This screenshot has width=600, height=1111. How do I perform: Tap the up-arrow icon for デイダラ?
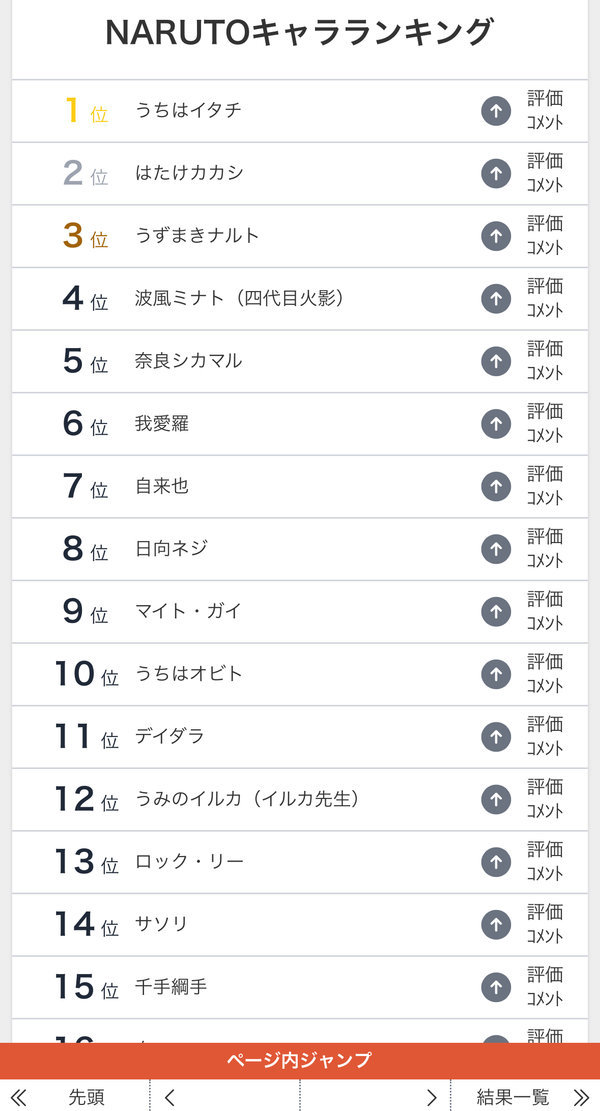tap(496, 737)
